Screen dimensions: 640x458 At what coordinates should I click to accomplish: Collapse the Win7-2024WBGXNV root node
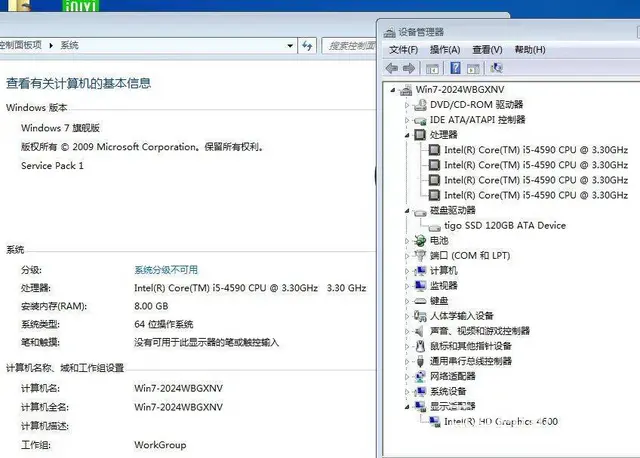click(x=393, y=90)
